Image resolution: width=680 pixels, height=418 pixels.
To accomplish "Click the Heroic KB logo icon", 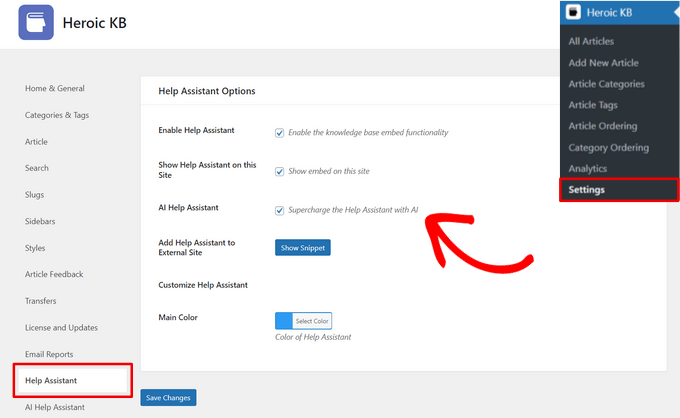I will (x=36, y=22).
